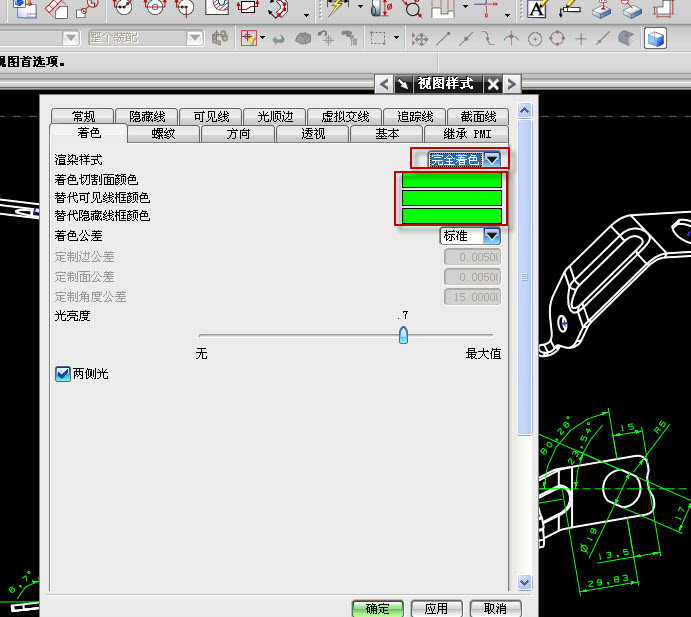Click the dark grey box icon beside the return arrow
This screenshot has width=691, height=617.
point(303,39)
